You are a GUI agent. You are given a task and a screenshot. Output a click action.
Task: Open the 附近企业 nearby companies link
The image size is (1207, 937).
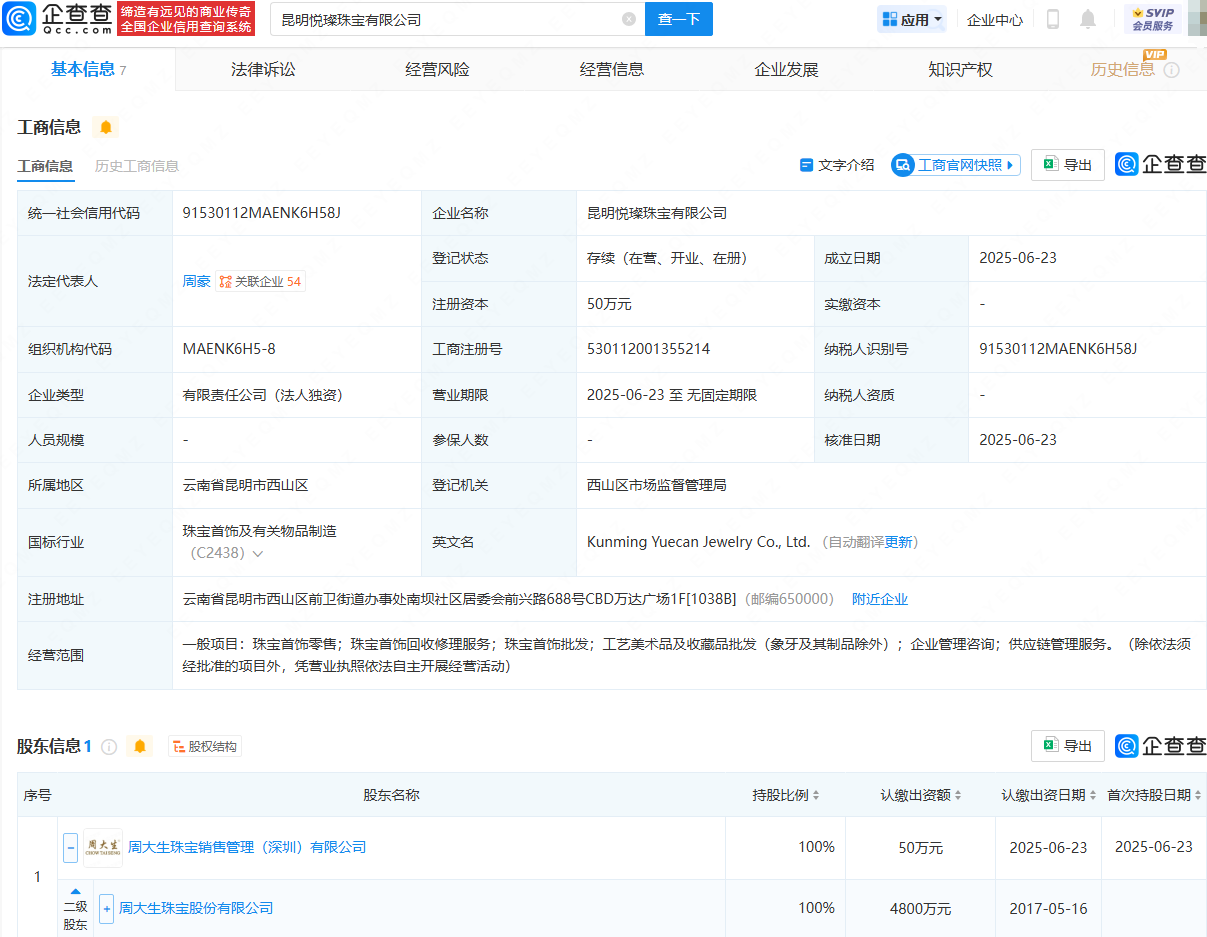[879, 598]
